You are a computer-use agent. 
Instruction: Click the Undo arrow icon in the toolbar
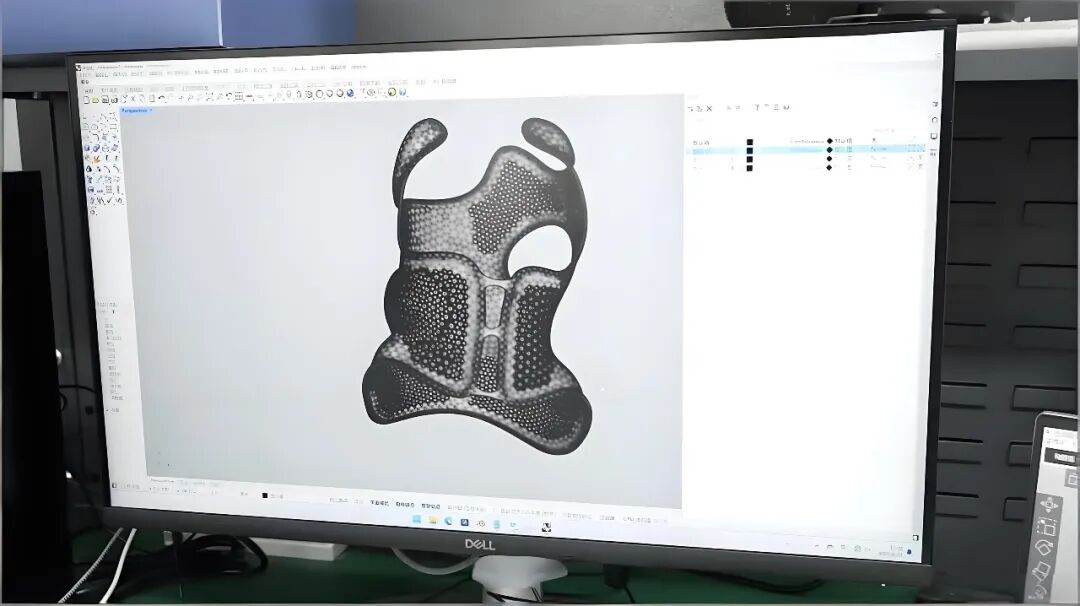click(162, 98)
